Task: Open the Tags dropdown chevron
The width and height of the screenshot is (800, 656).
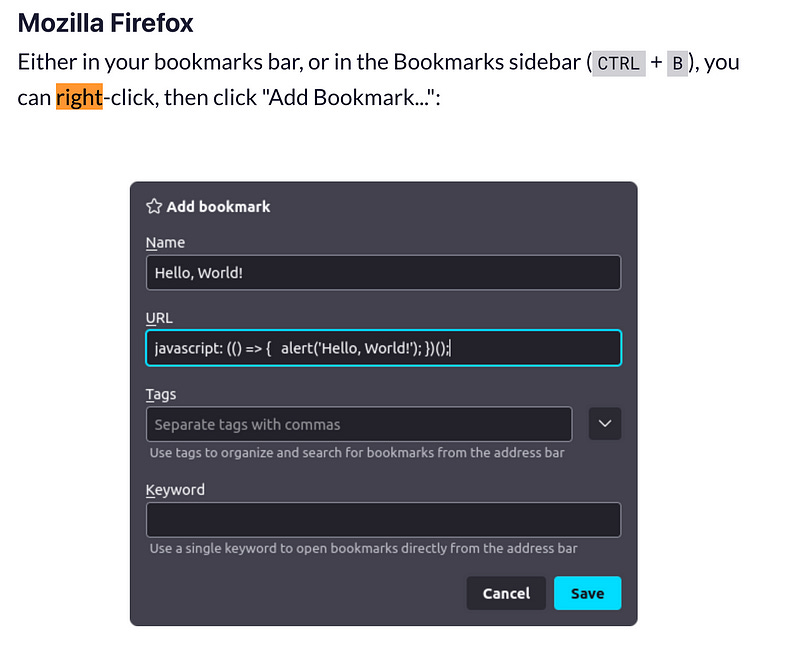Action: click(604, 424)
